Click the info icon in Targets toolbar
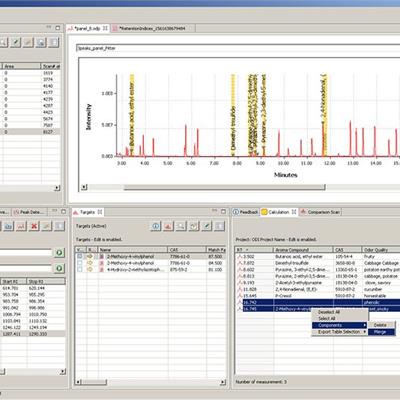Screen dimensions: 400x400 point(156,226)
